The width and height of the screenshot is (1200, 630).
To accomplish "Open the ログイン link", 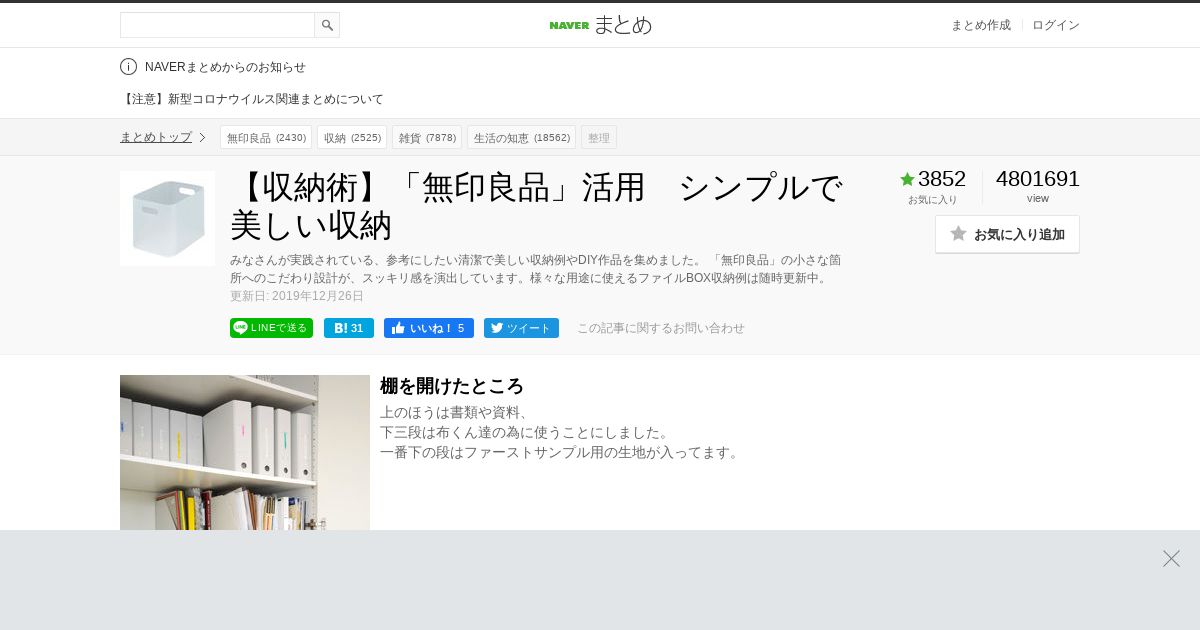I will (1056, 25).
